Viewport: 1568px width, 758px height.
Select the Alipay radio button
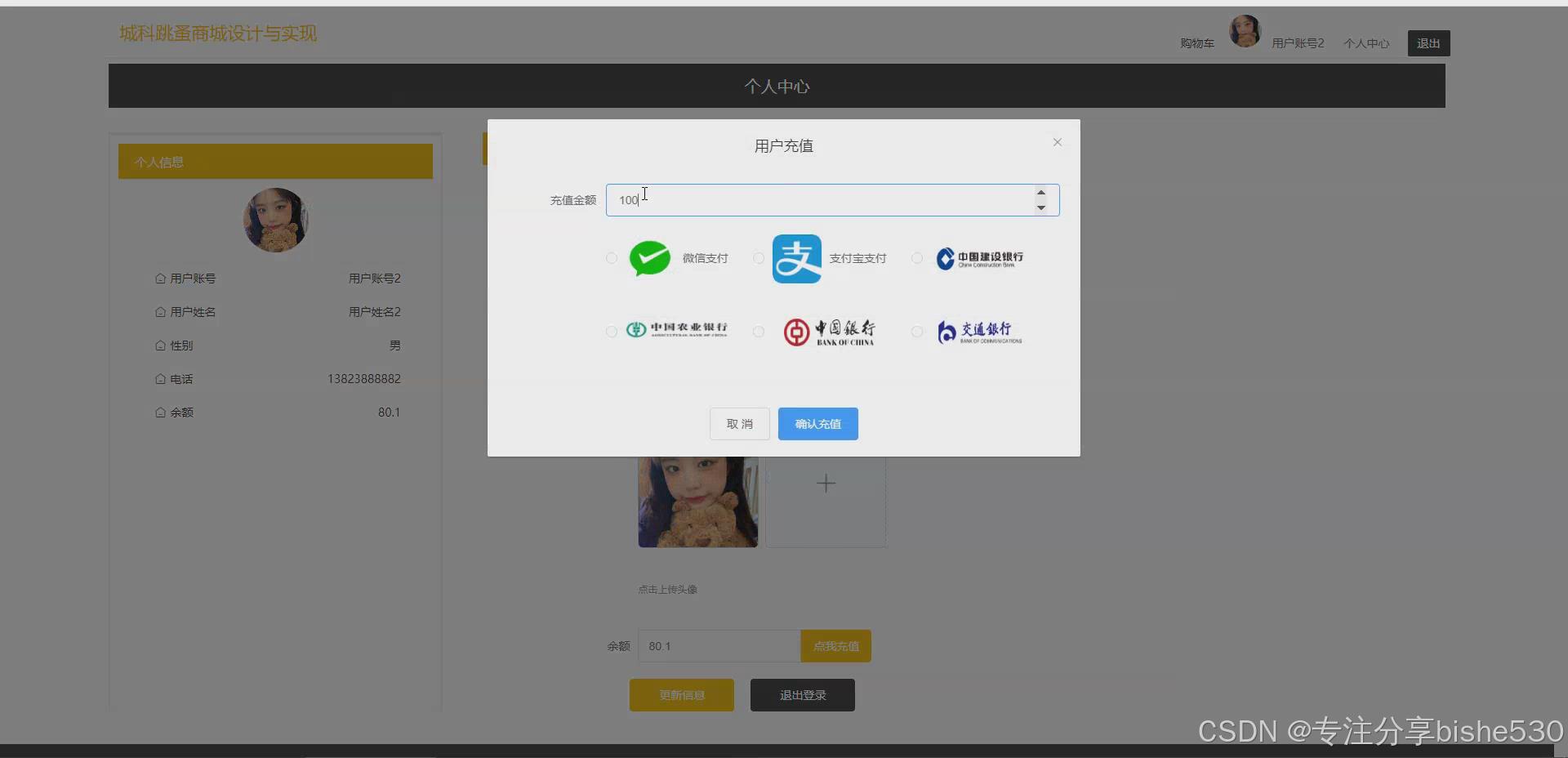tap(759, 258)
